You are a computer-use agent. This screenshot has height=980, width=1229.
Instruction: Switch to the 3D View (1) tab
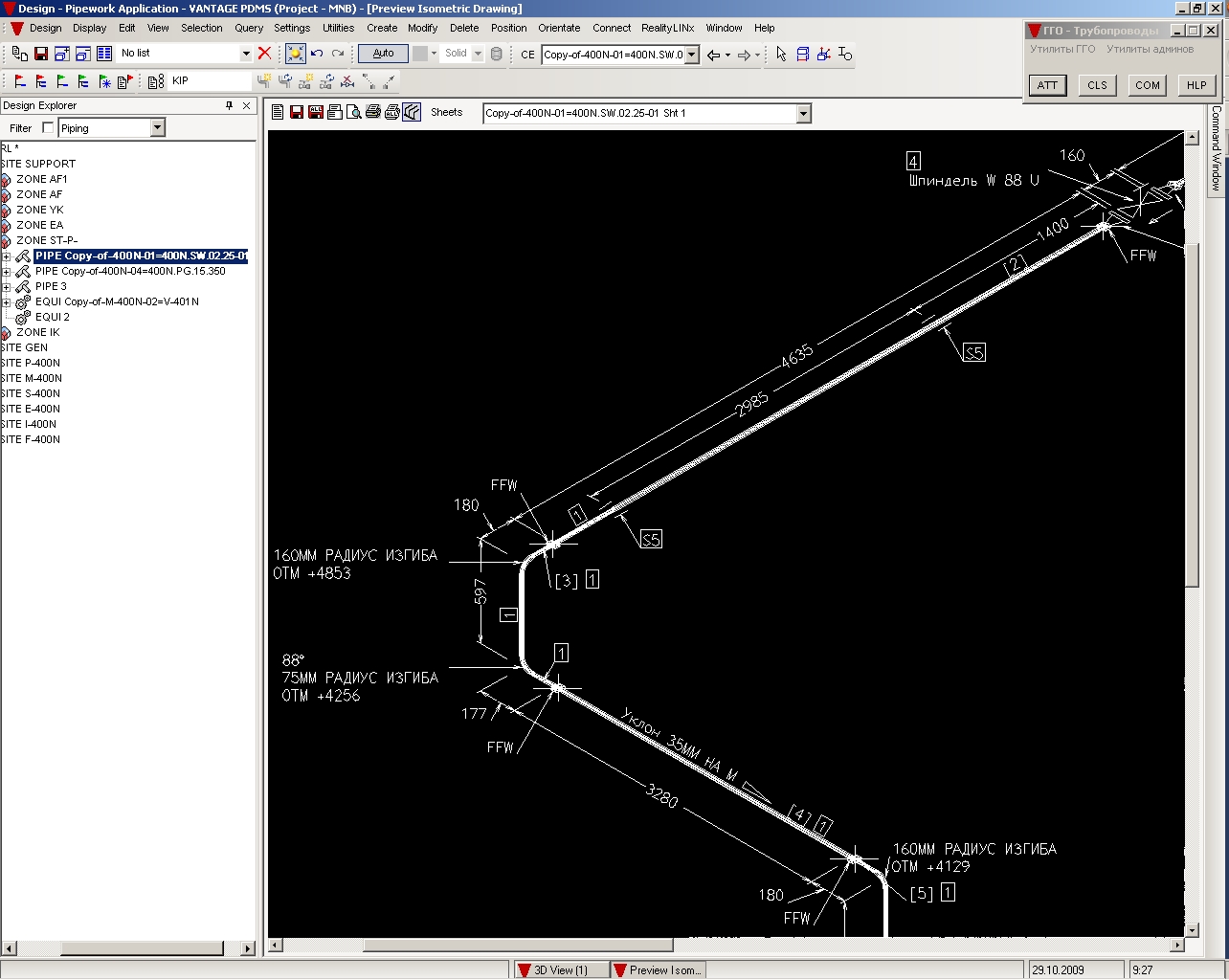coord(561,969)
